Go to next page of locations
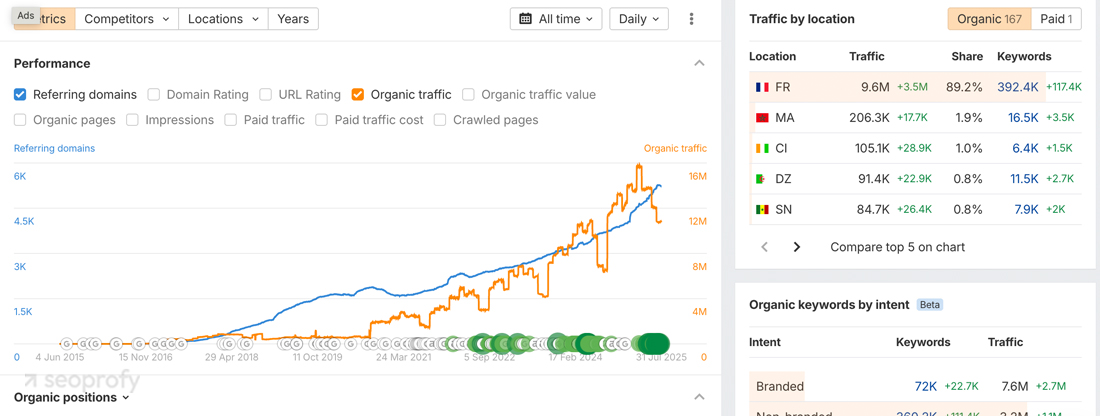1100x416 pixels. click(x=796, y=247)
